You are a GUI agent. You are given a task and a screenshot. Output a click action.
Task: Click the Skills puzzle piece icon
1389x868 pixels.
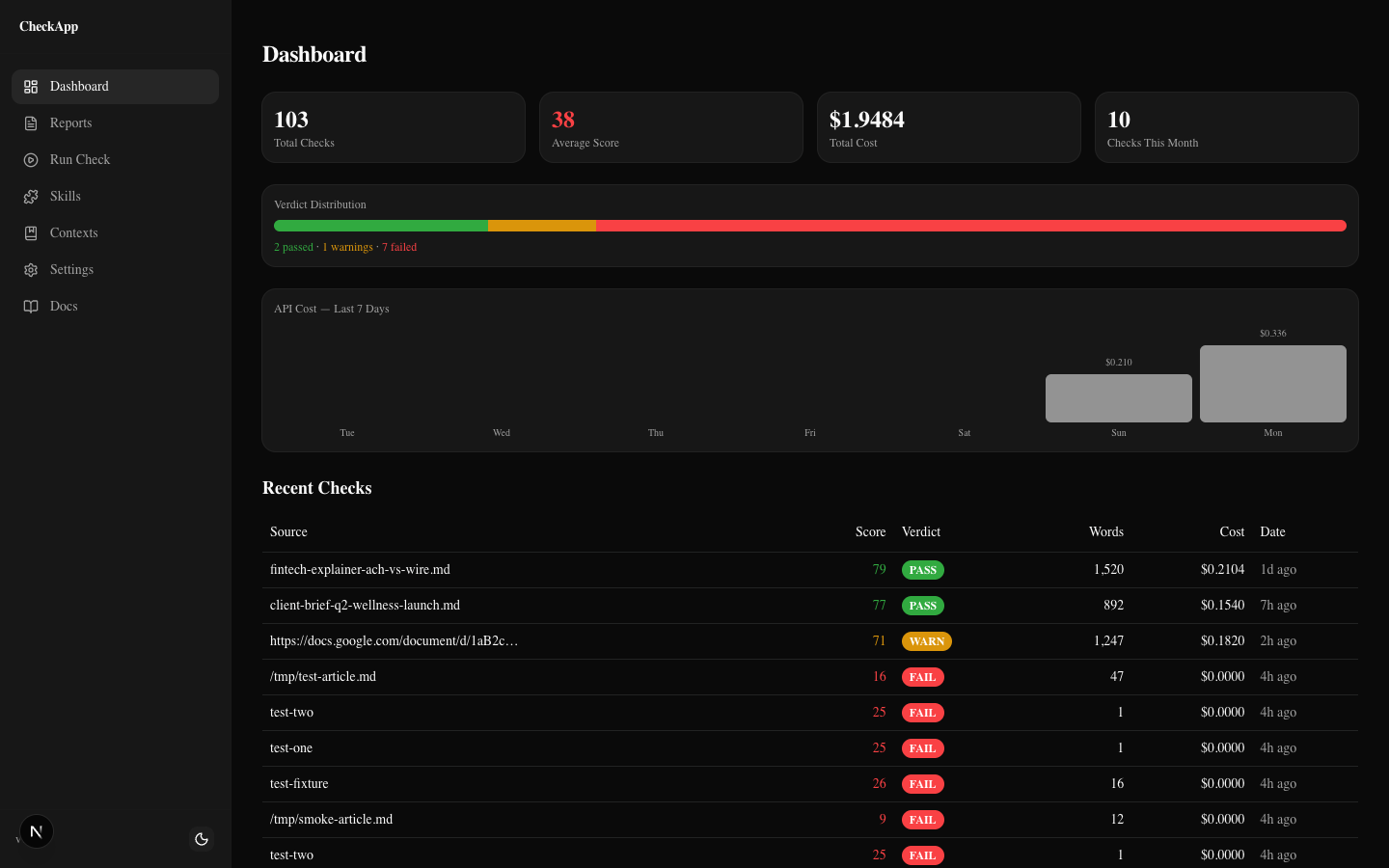pyautogui.click(x=31, y=197)
